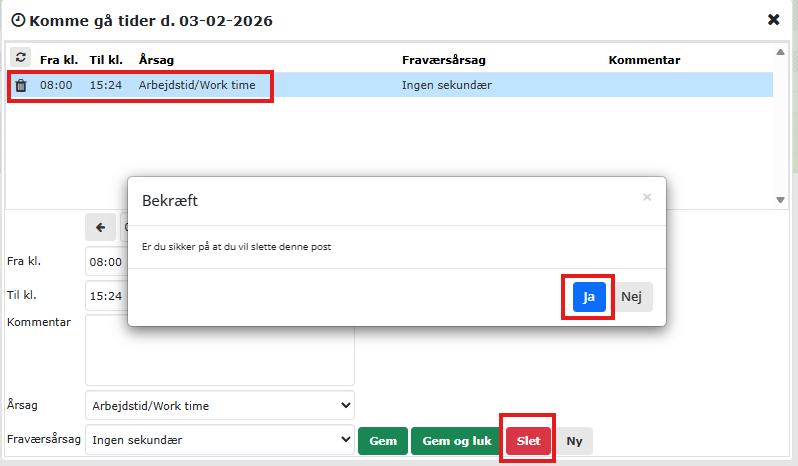Click the list scrollbar down arrow

(x=780, y=199)
